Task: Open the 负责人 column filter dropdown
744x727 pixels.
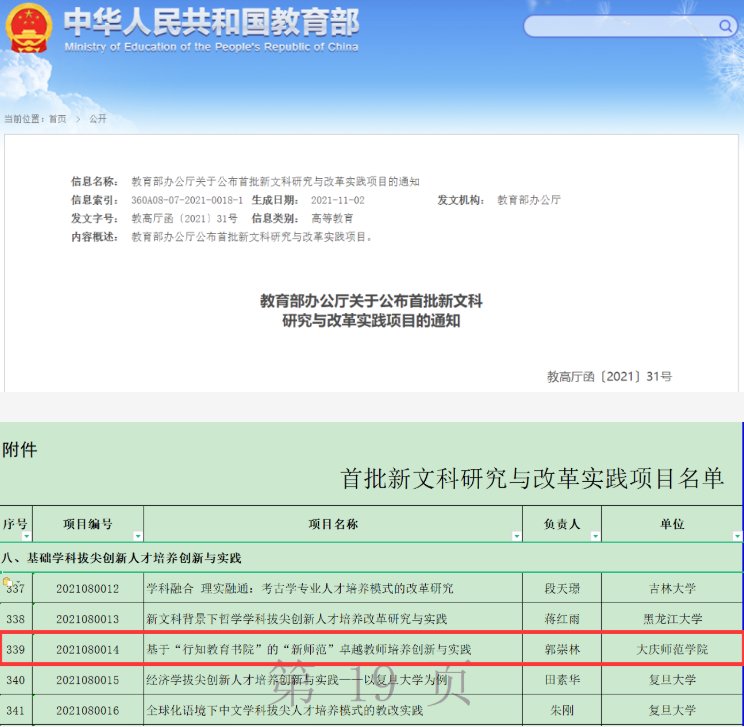Action: [x=595, y=536]
